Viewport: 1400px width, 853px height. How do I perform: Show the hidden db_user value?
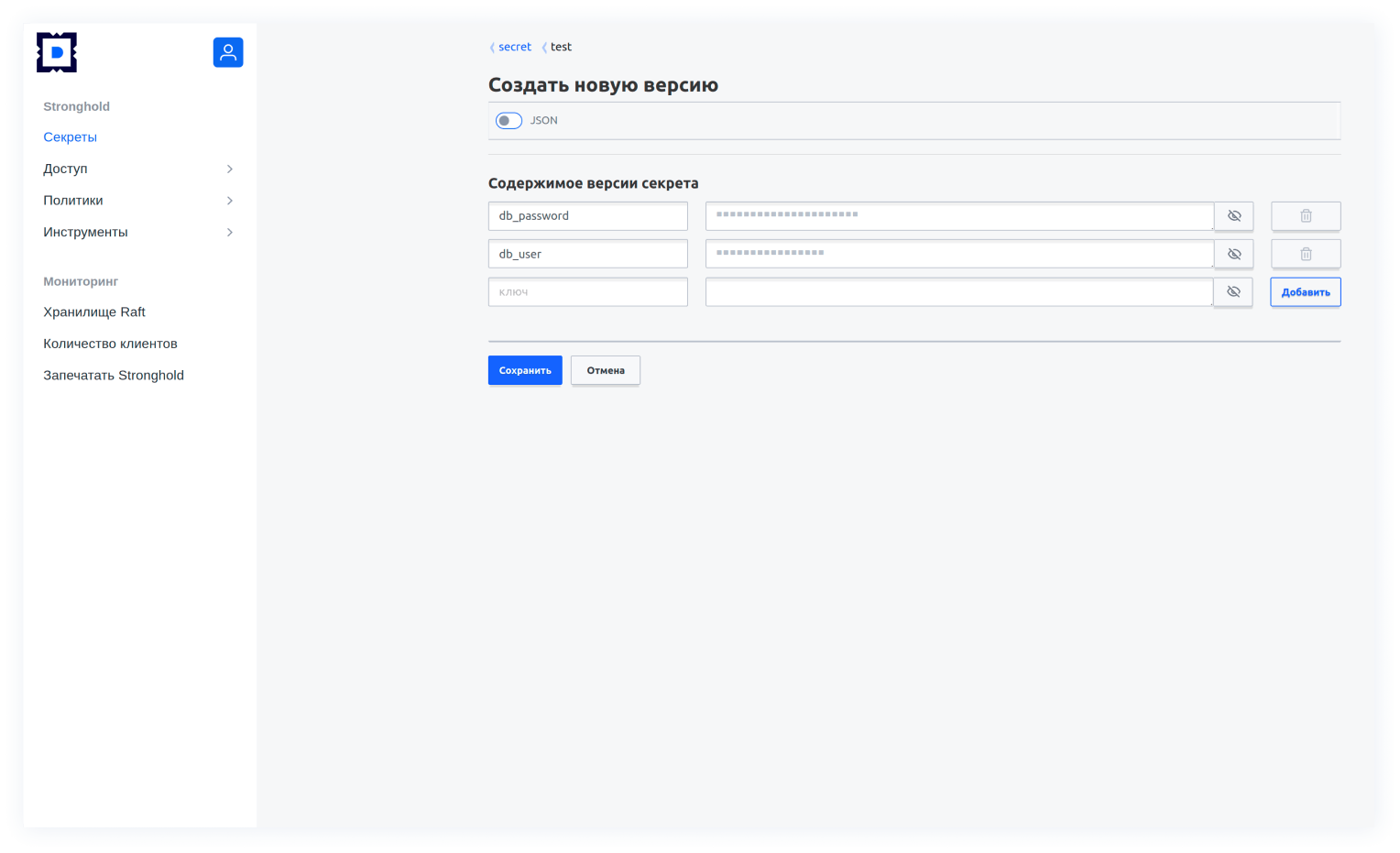[x=1233, y=254]
